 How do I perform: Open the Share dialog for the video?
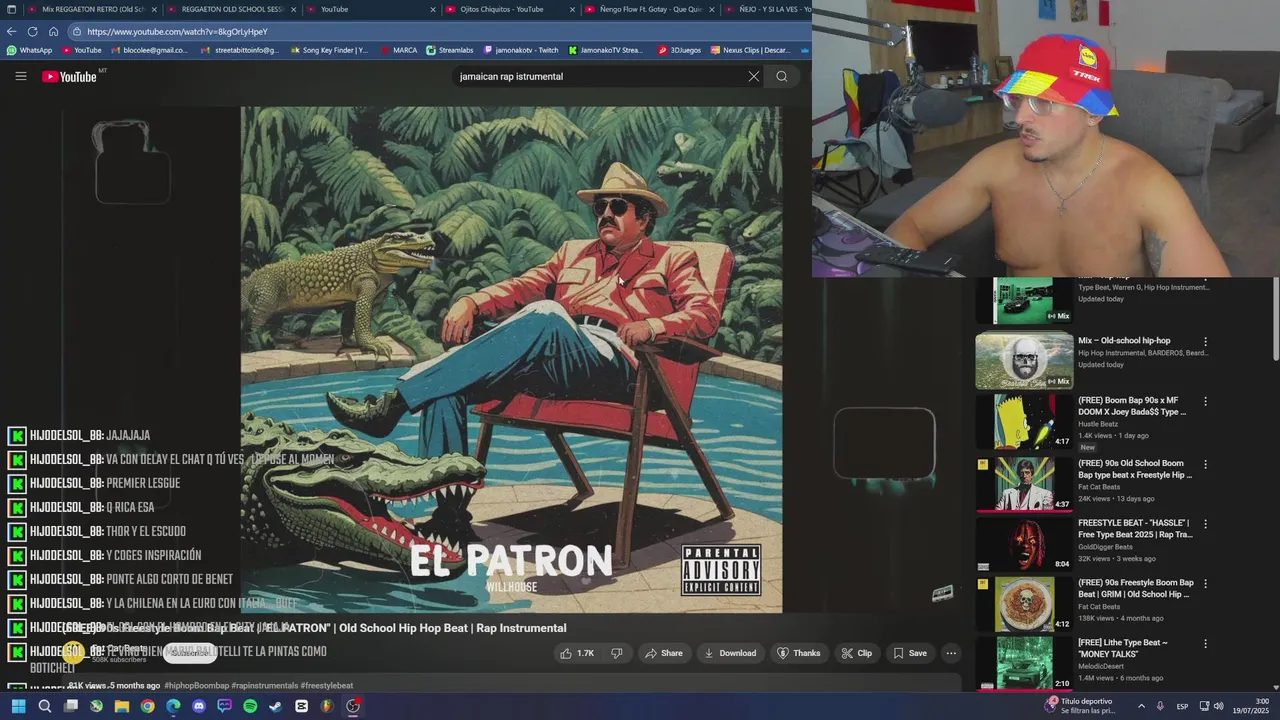pyautogui.click(x=664, y=653)
